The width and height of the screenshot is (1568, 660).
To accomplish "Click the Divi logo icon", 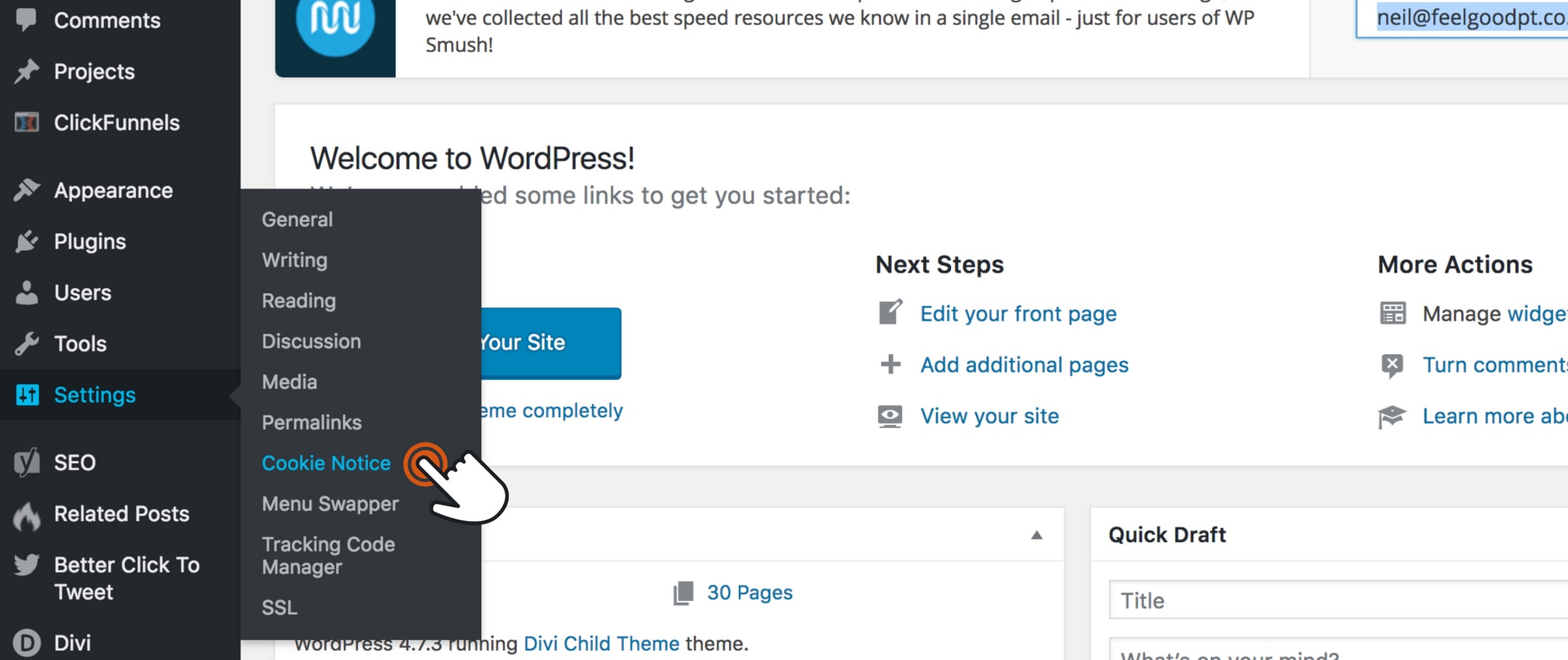I will pos(27,643).
